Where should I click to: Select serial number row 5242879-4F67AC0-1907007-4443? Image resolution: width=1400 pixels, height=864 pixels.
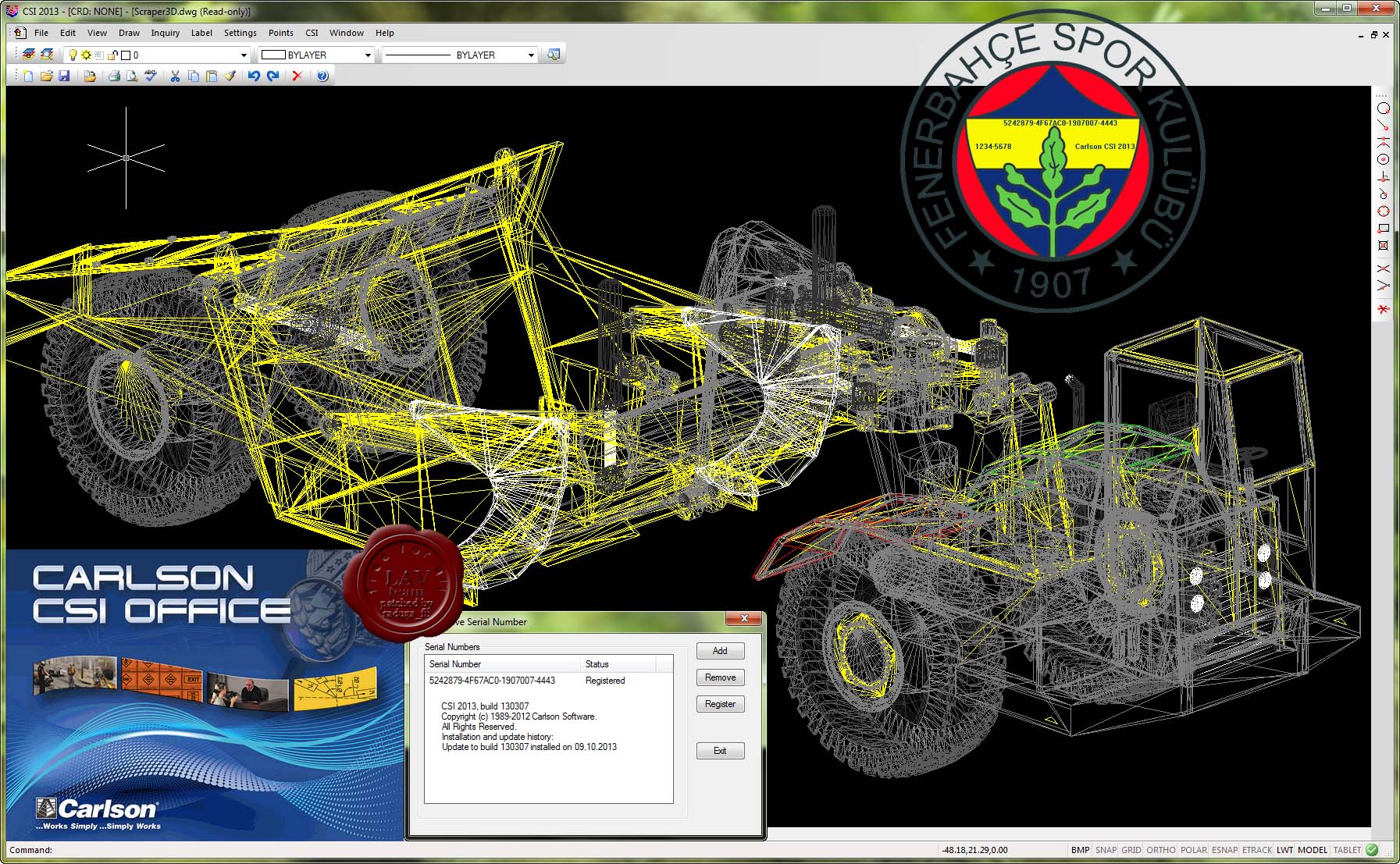(548, 681)
